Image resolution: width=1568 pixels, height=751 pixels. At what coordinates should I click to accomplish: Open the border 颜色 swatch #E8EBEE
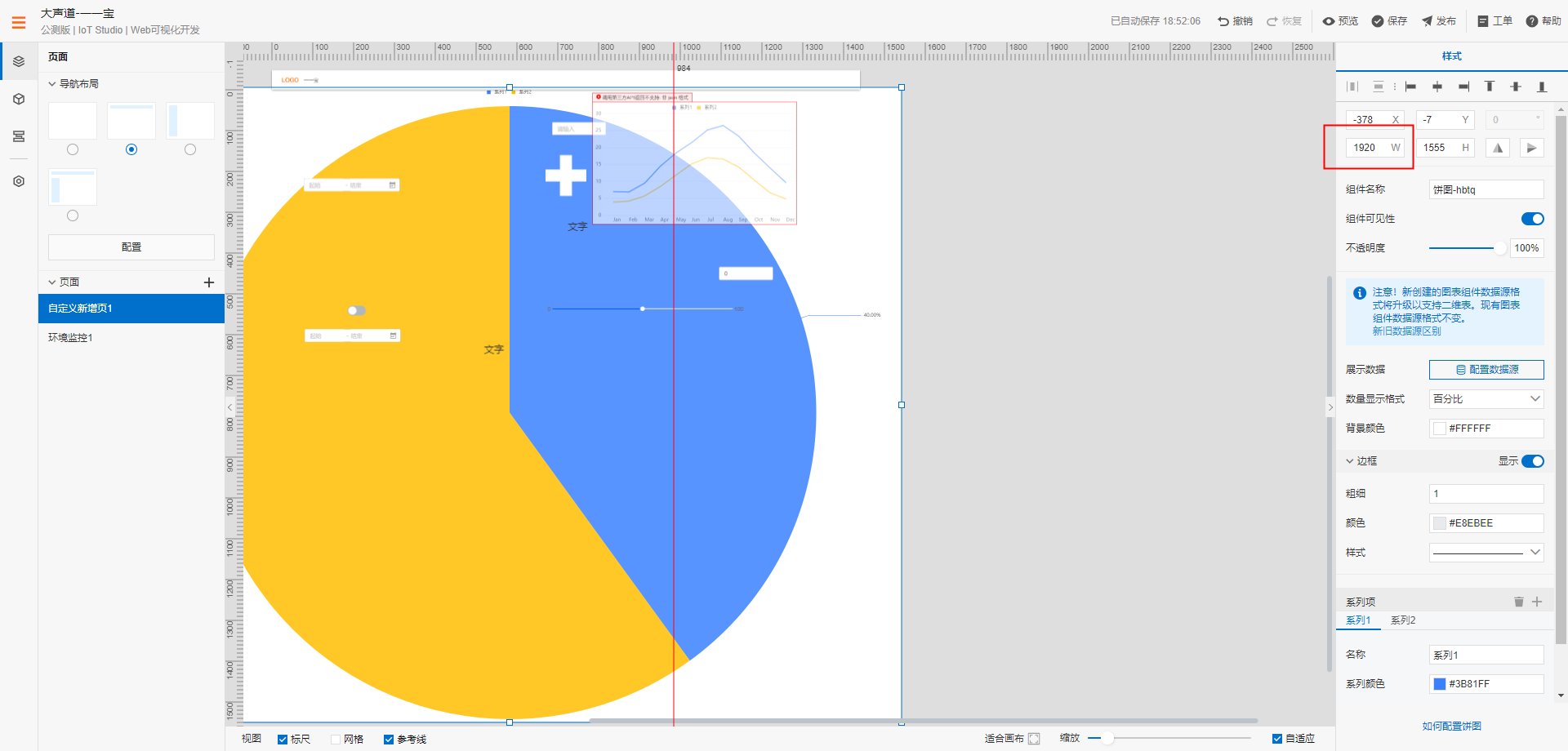coord(1440,523)
